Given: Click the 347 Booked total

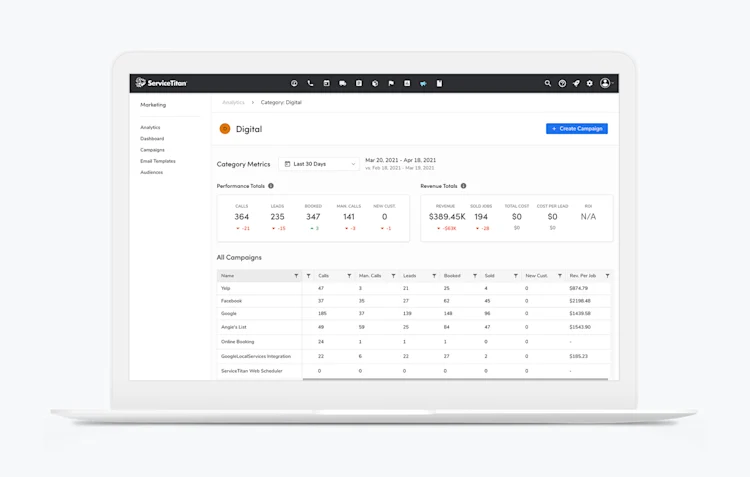Looking at the screenshot, I should coord(313,217).
